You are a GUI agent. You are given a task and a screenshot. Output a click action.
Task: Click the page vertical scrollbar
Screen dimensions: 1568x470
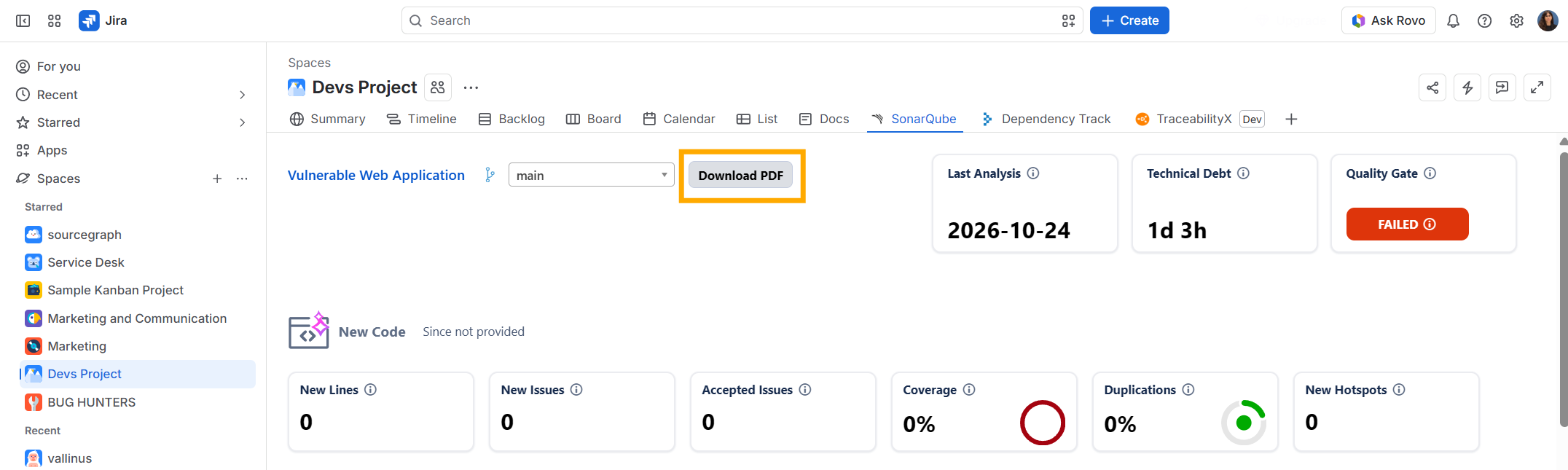coord(1564,289)
